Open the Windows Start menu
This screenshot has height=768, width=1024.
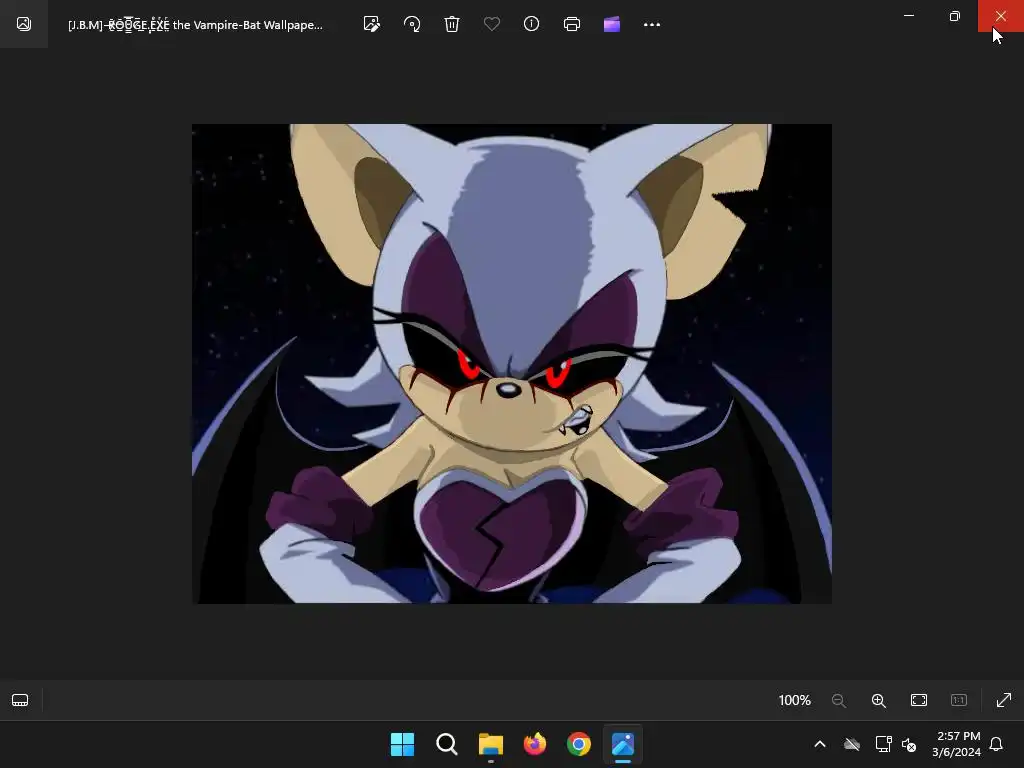click(x=402, y=744)
